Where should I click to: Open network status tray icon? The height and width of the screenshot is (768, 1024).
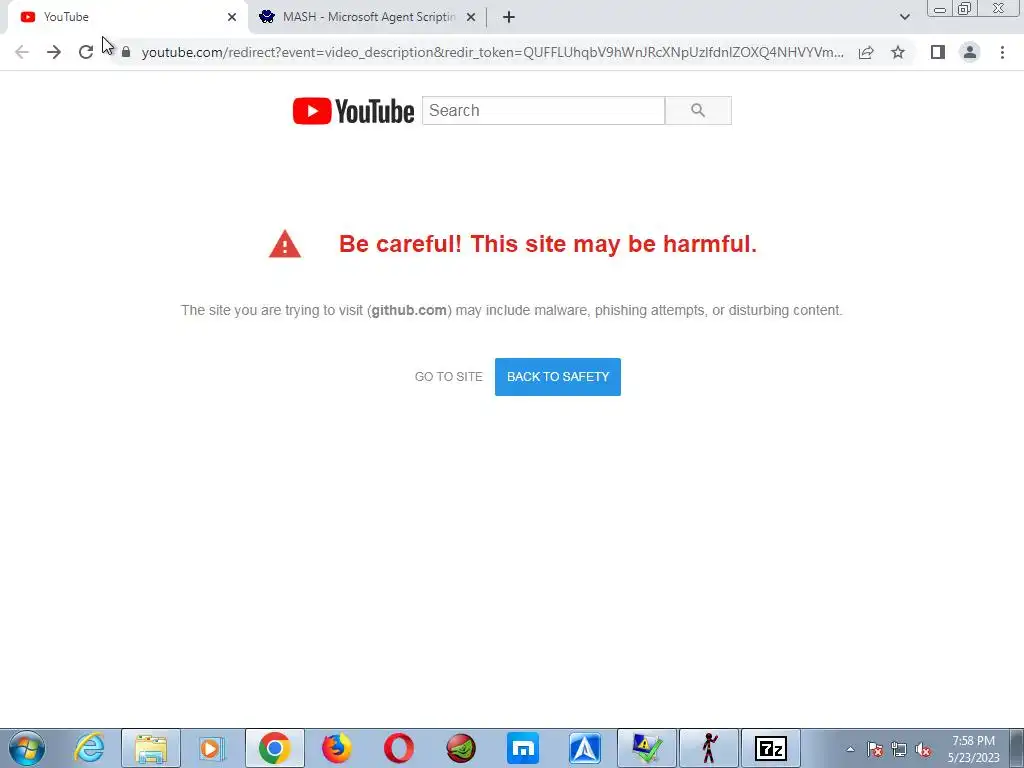click(x=899, y=749)
